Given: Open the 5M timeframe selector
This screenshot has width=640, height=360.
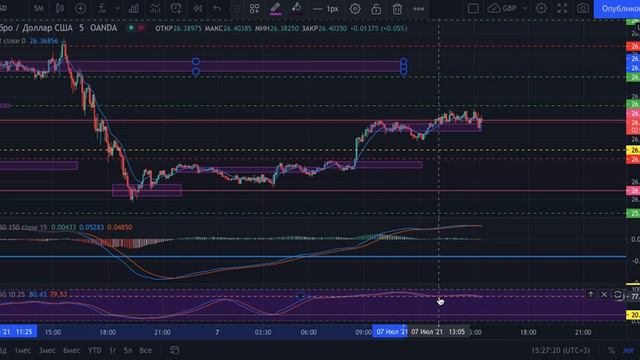Looking at the screenshot, I should (38, 8).
